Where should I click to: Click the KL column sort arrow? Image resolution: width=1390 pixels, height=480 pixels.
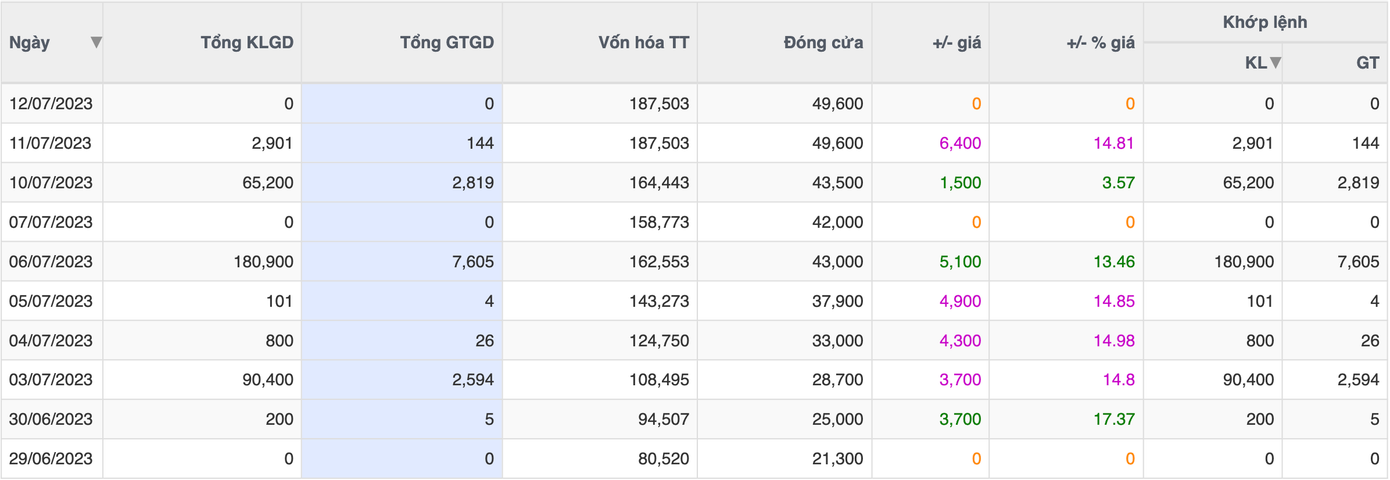coord(1275,63)
